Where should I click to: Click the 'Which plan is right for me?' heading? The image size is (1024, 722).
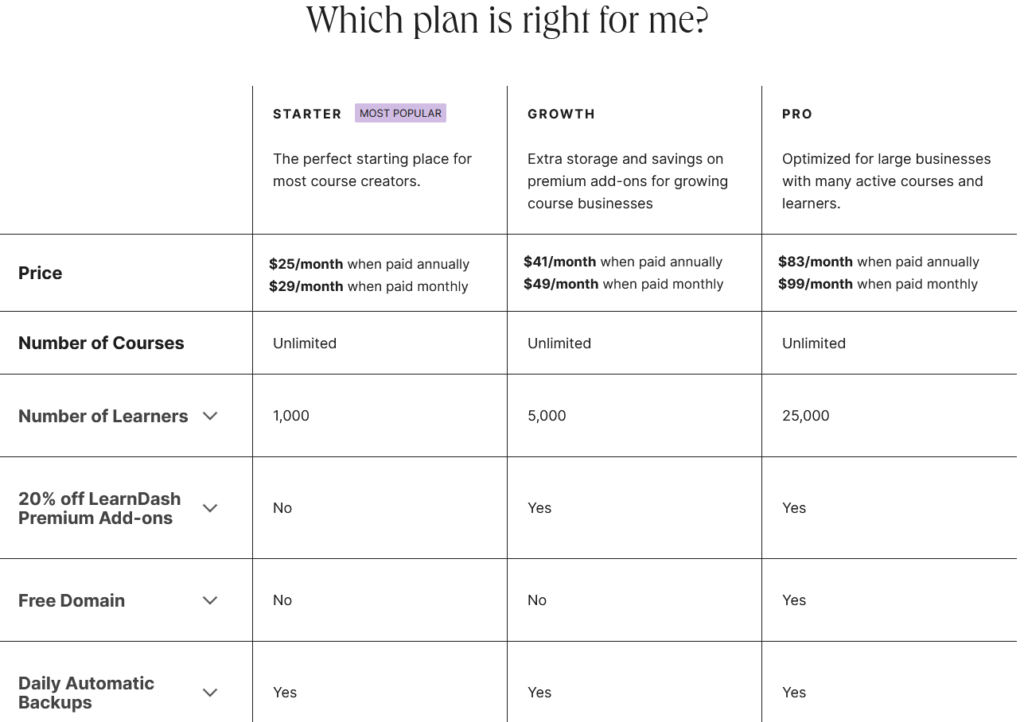(x=507, y=20)
